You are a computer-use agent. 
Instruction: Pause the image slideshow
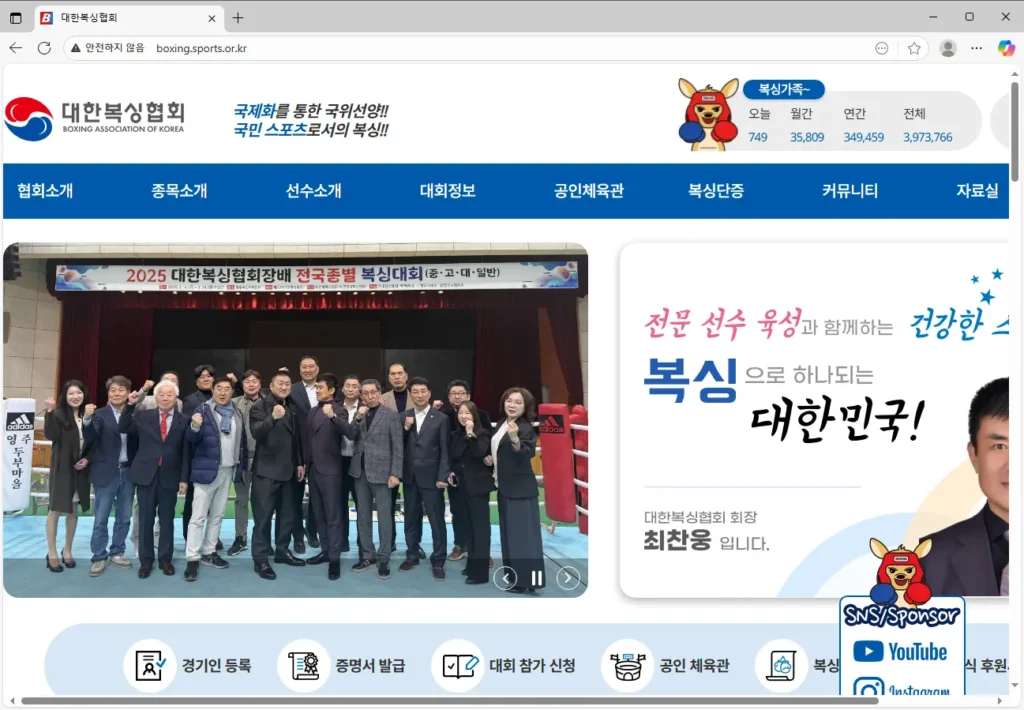(x=537, y=578)
